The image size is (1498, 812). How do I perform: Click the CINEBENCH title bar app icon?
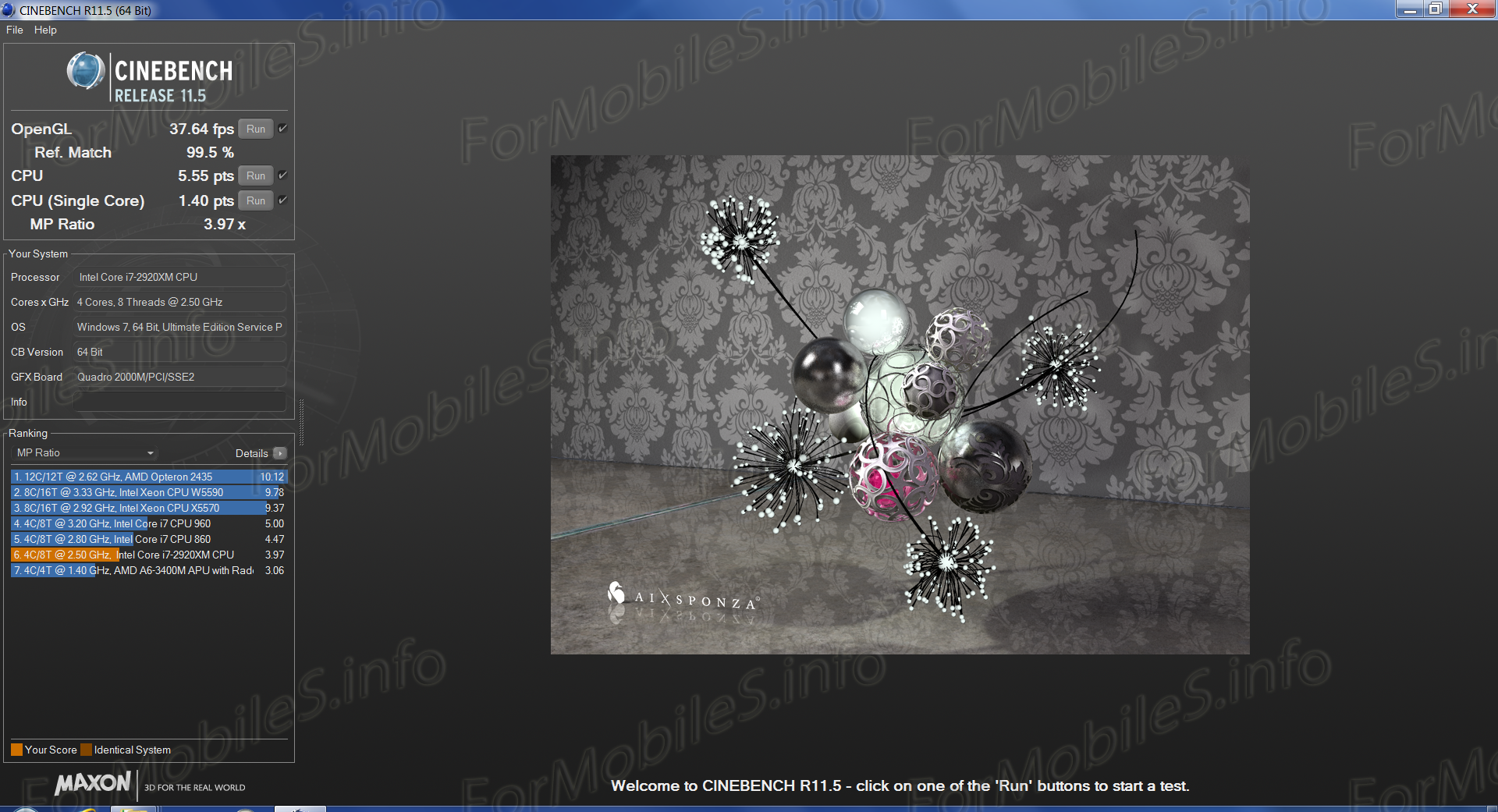(x=9, y=10)
